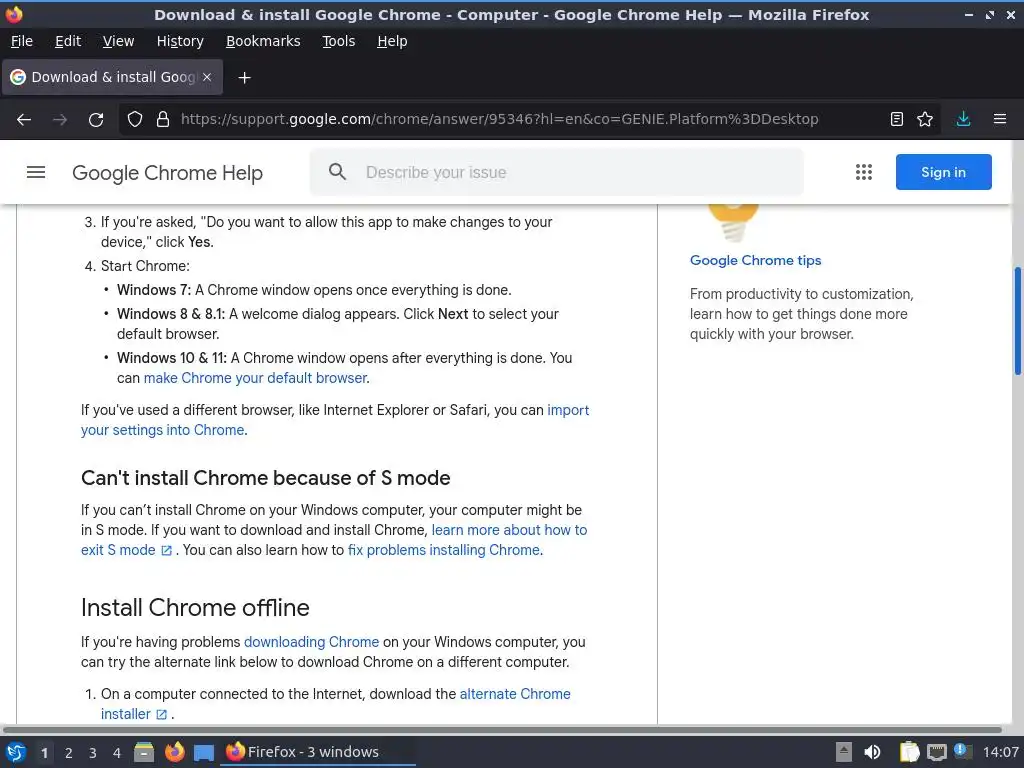
Task: Open 'fix problems installing Chrome' link
Action: (444, 551)
